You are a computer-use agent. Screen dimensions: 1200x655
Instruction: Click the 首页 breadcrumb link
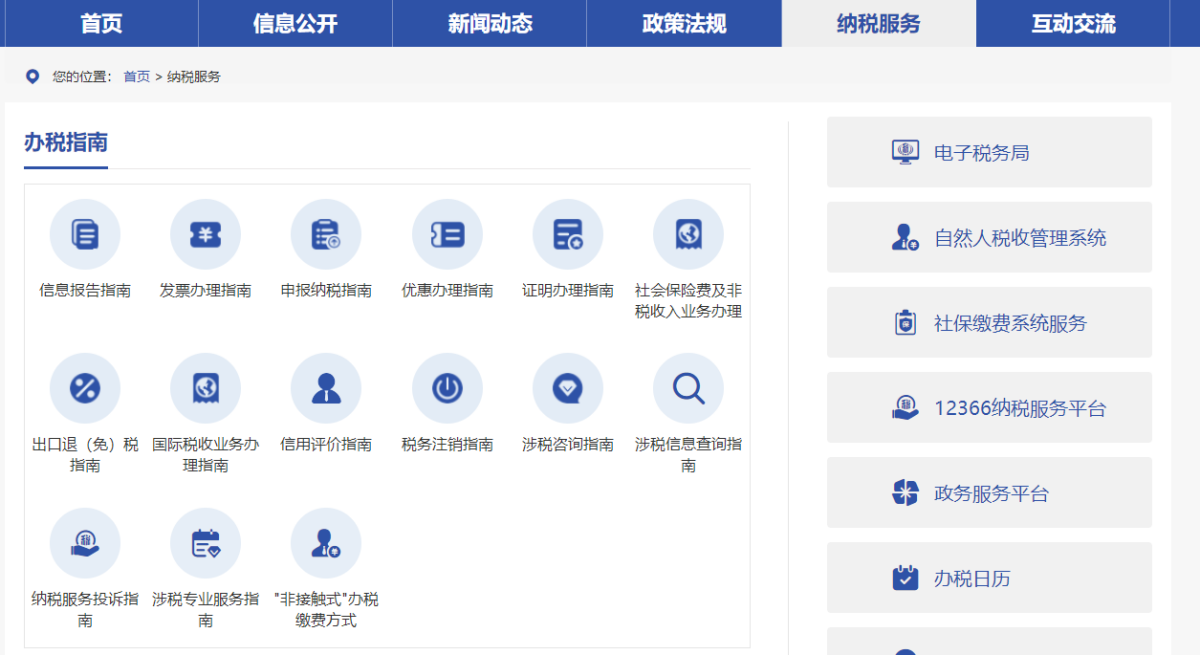[x=136, y=77]
